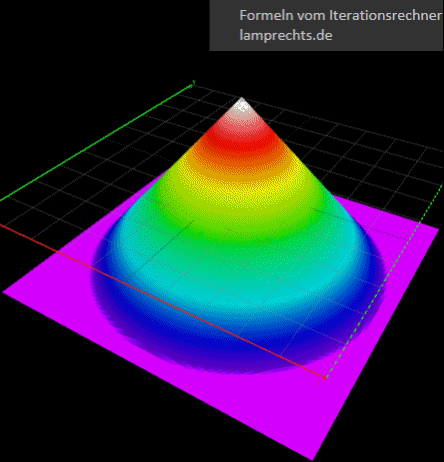Click the solid green axis line

pos(97,143)
